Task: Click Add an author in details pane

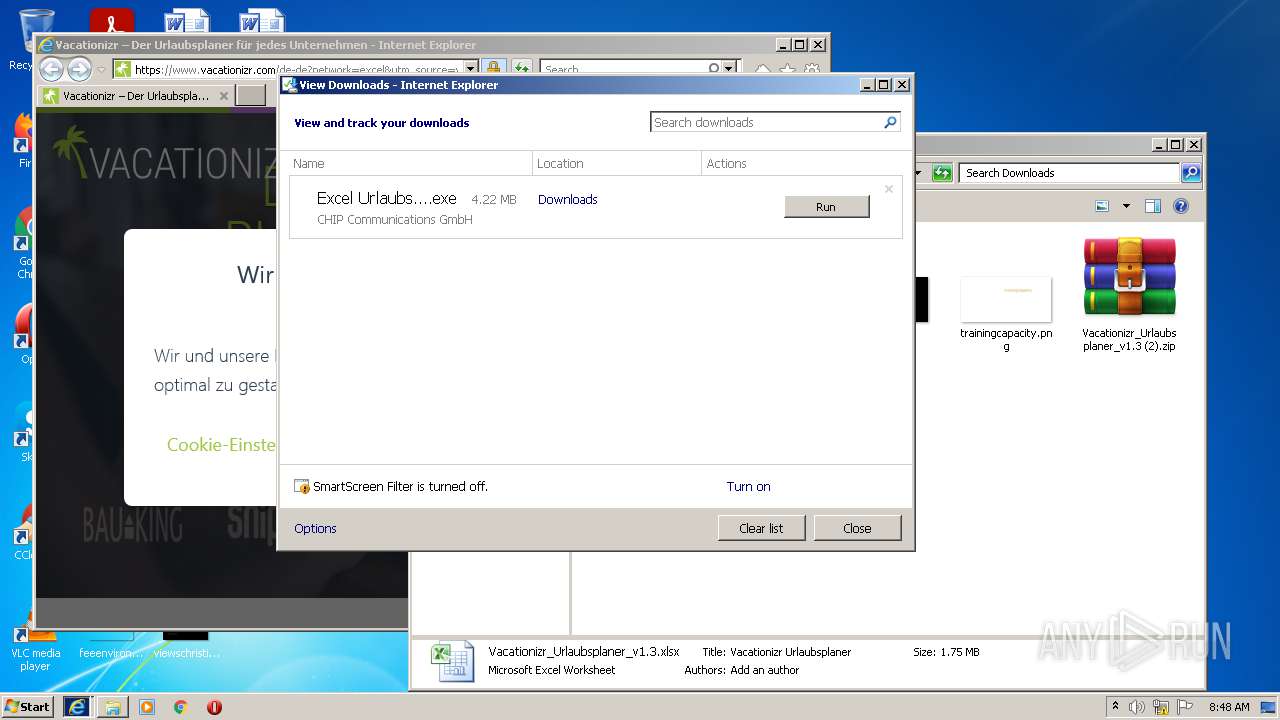Action: click(765, 670)
